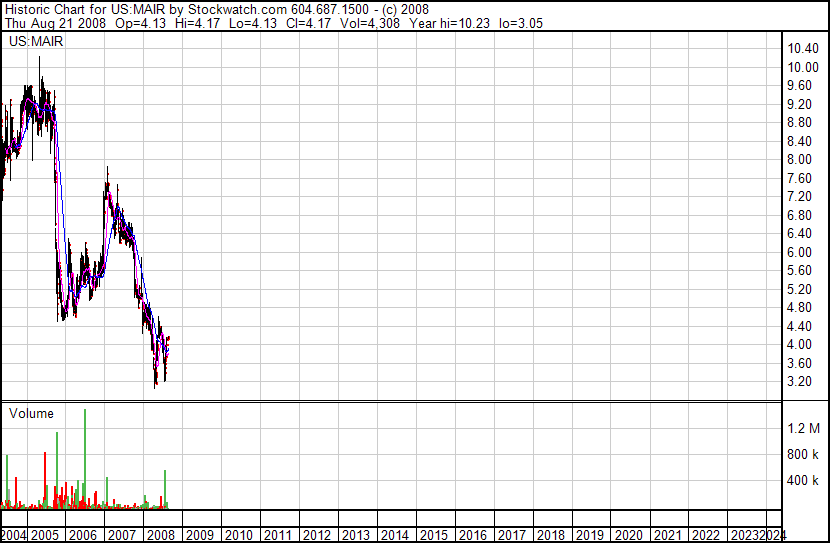Click the 8.00 price level label
The width and height of the screenshot is (830, 543).
[800, 160]
